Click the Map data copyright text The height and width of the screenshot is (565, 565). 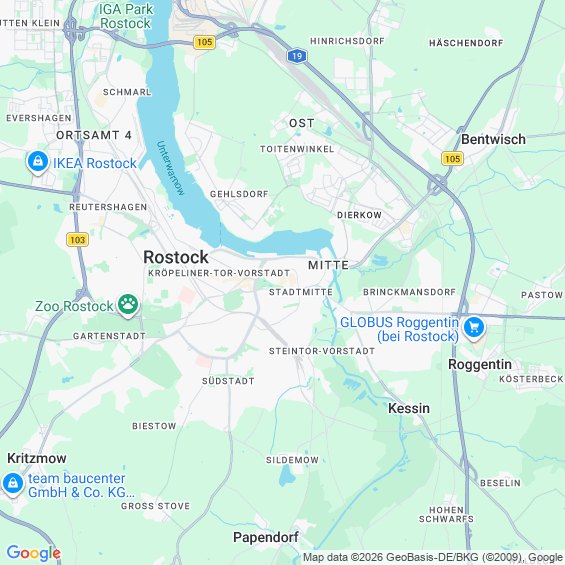tap(432, 557)
